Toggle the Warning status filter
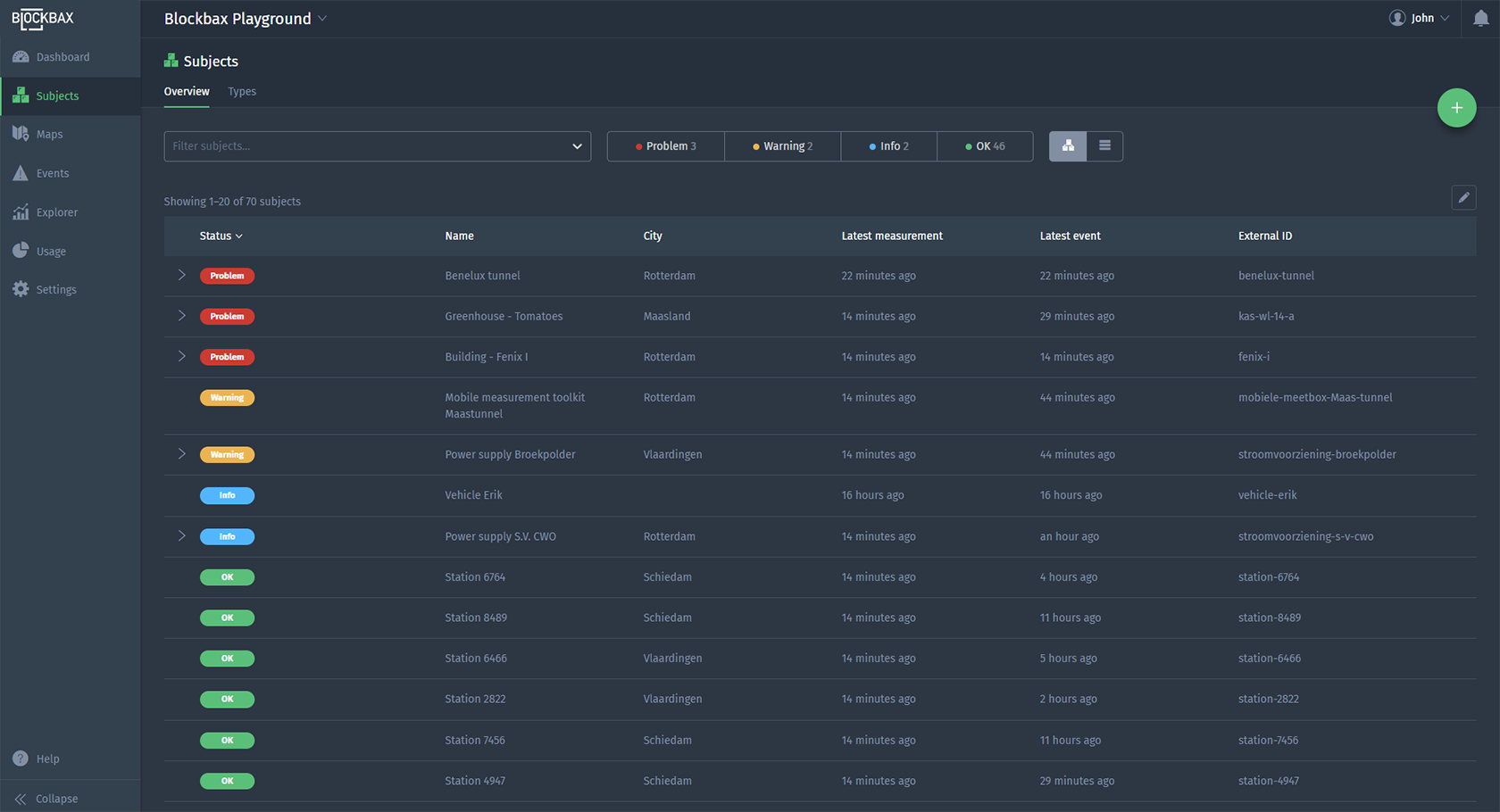The width and height of the screenshot is (1500, 812). pyautogui.click(x=782, y=146)
